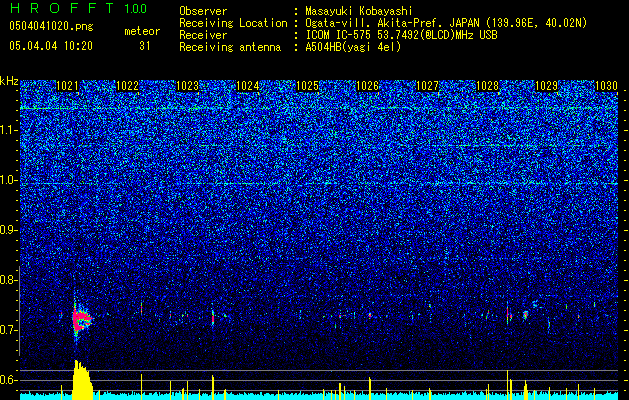This screenshot has width=629, height=400.
Task: Click the meteor count label
Action: pos(142,31)
